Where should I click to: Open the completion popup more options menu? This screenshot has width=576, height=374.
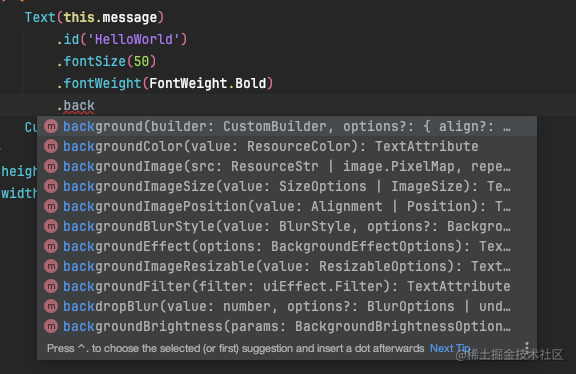coord(527,348)
